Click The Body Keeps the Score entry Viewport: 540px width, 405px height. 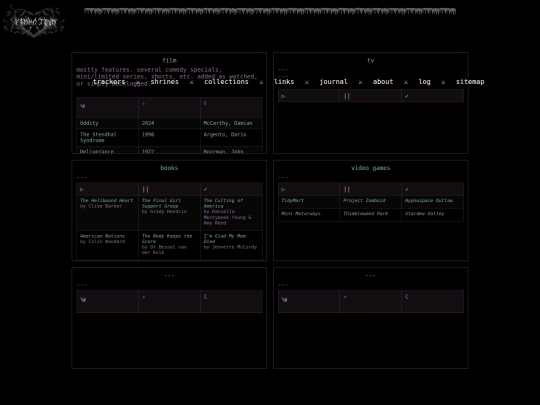pos(167,244)
